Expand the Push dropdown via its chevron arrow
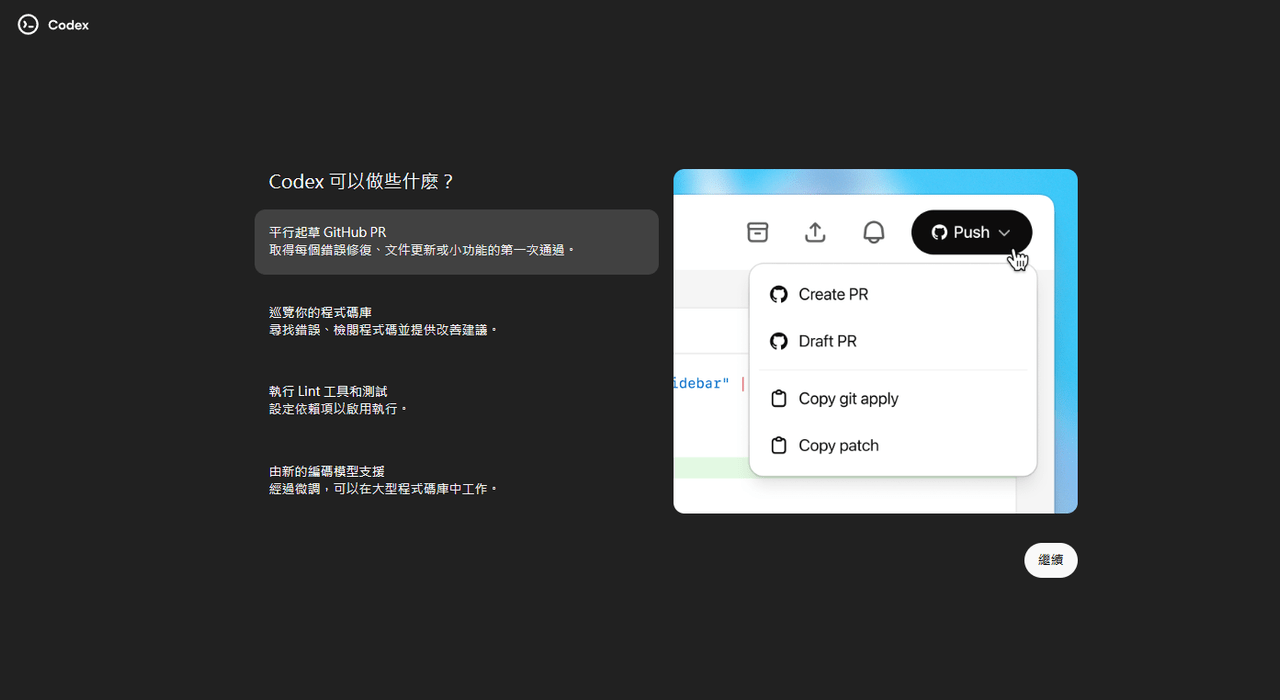The height and width of the screenshot is (700, 1280). click(x=1003, y=231)
